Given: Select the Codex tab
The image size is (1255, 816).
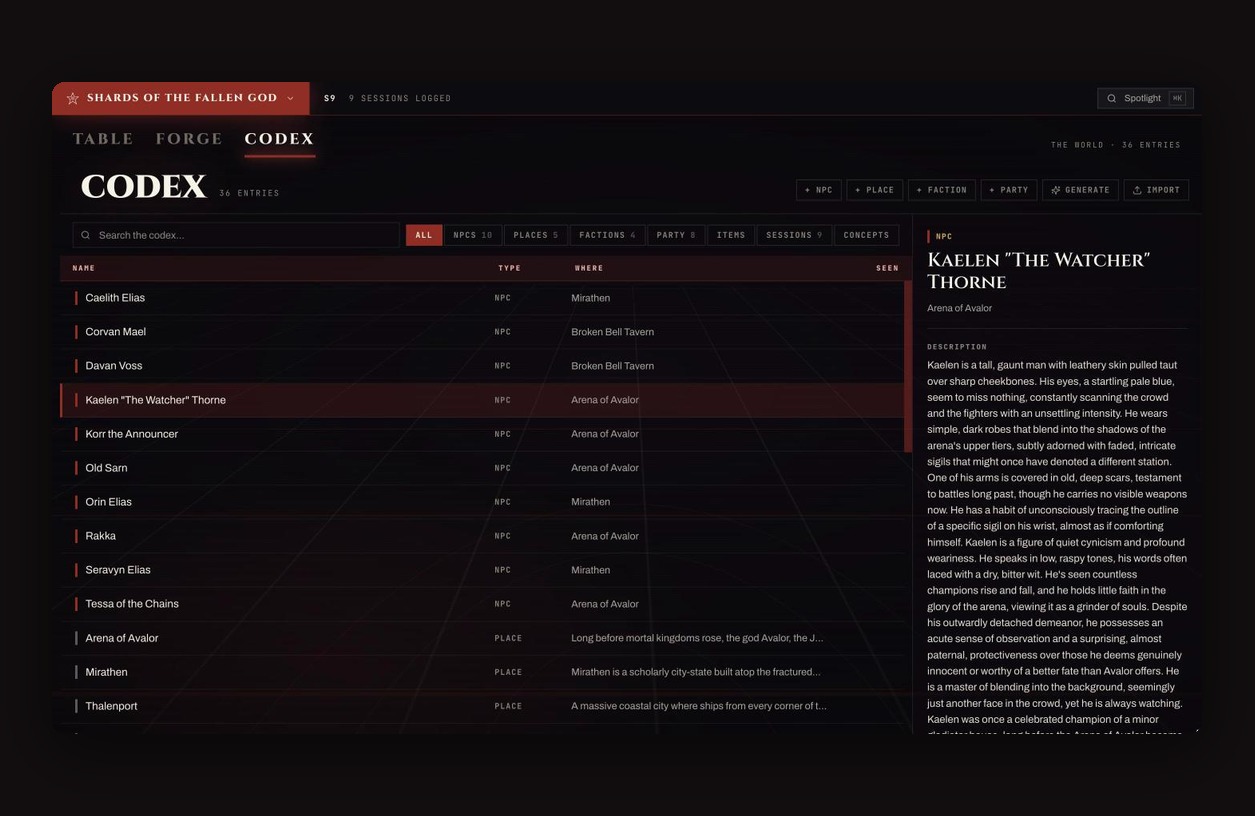Looking at the screenshot, I should [x=279, y=139].
